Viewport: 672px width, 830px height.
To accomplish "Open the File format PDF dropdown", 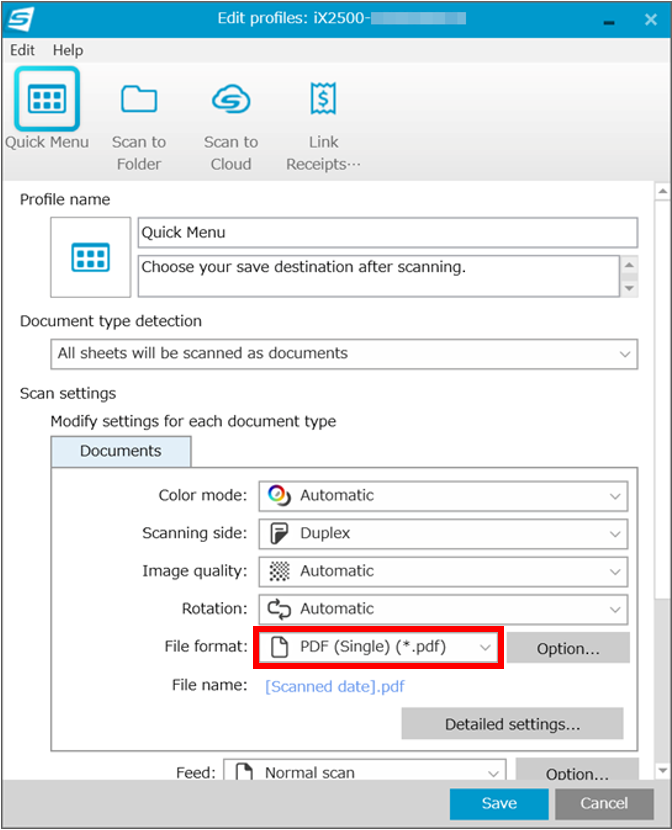I will point(378,647).
